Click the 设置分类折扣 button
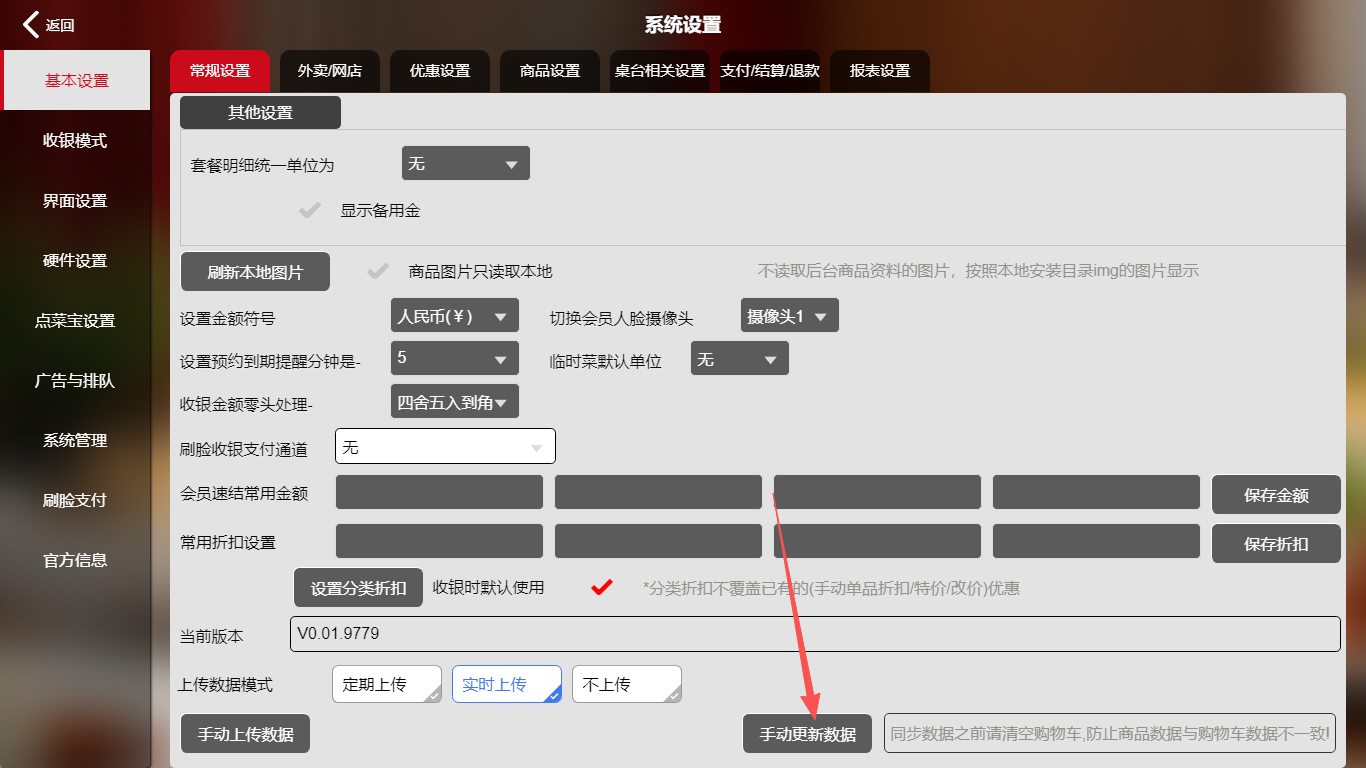 click(x=358, y=588)
